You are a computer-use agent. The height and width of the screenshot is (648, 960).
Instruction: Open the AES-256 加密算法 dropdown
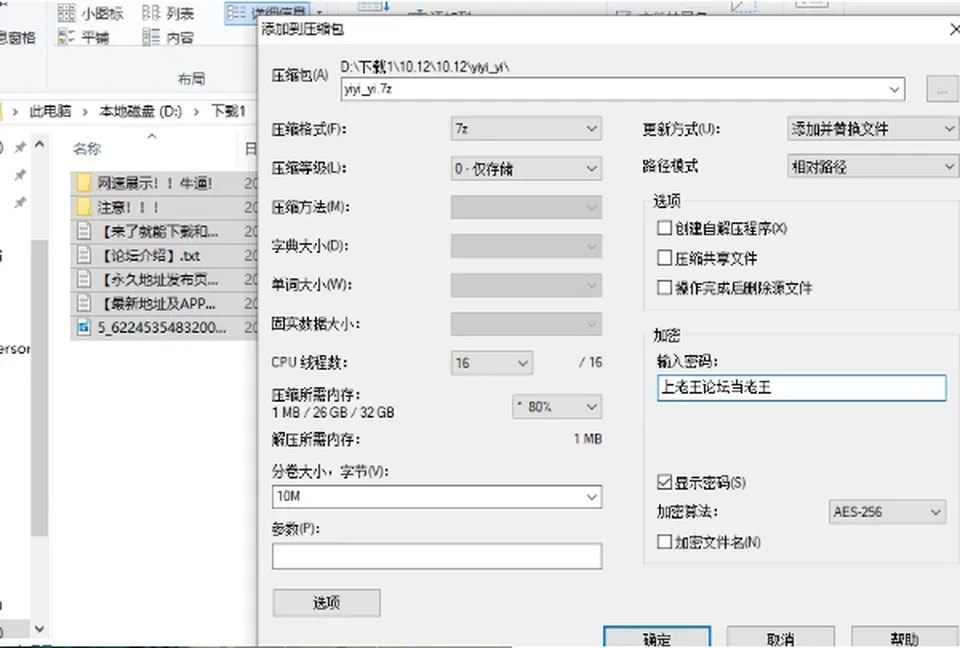[887, 512]
